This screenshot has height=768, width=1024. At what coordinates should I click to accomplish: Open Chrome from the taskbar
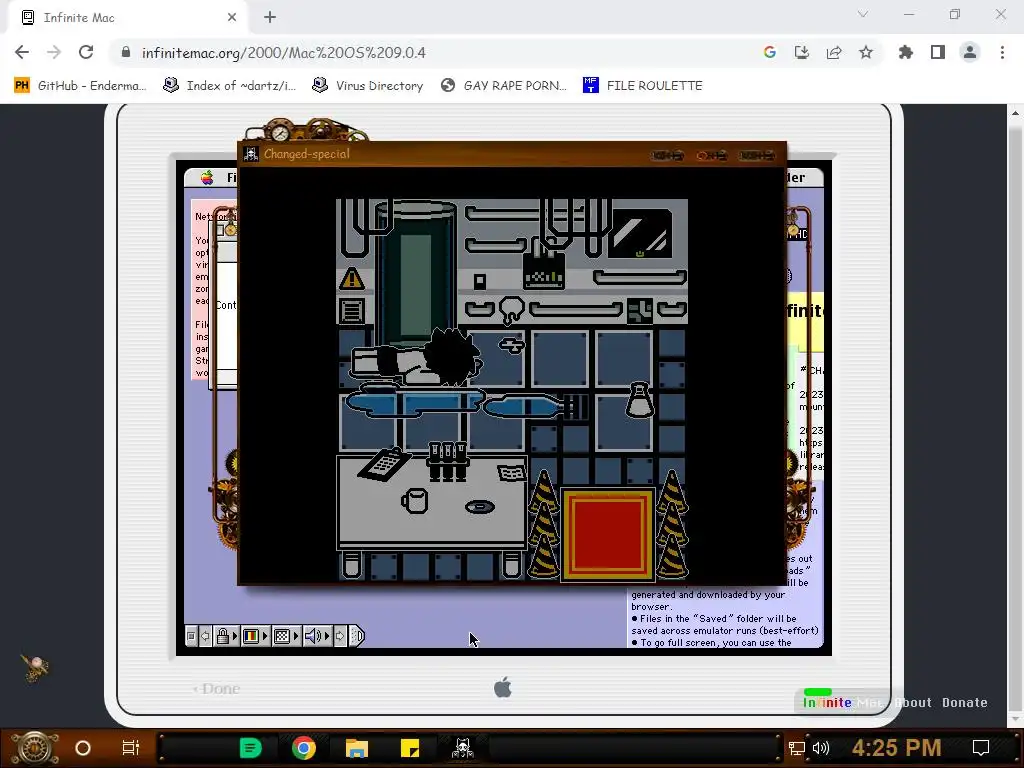(304, 748)
